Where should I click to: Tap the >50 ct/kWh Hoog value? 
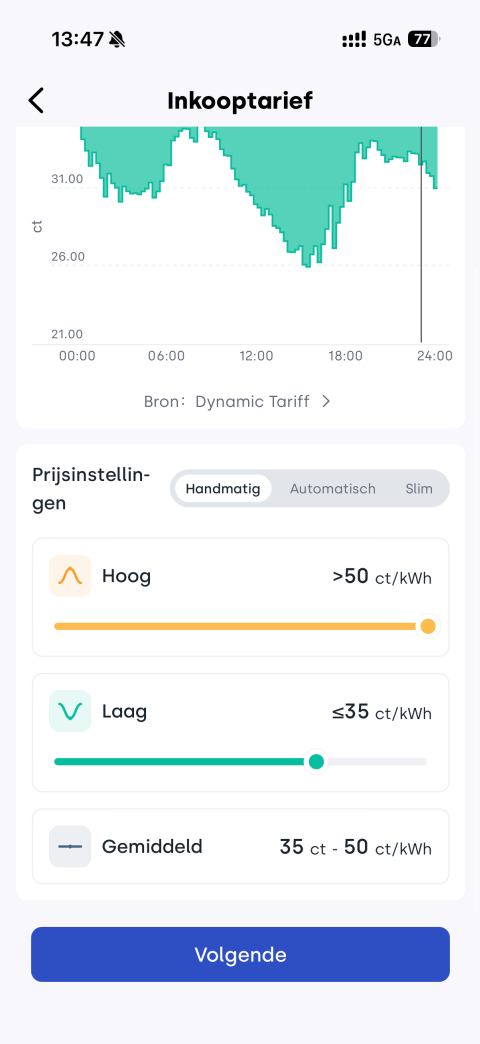coord(382,577)
